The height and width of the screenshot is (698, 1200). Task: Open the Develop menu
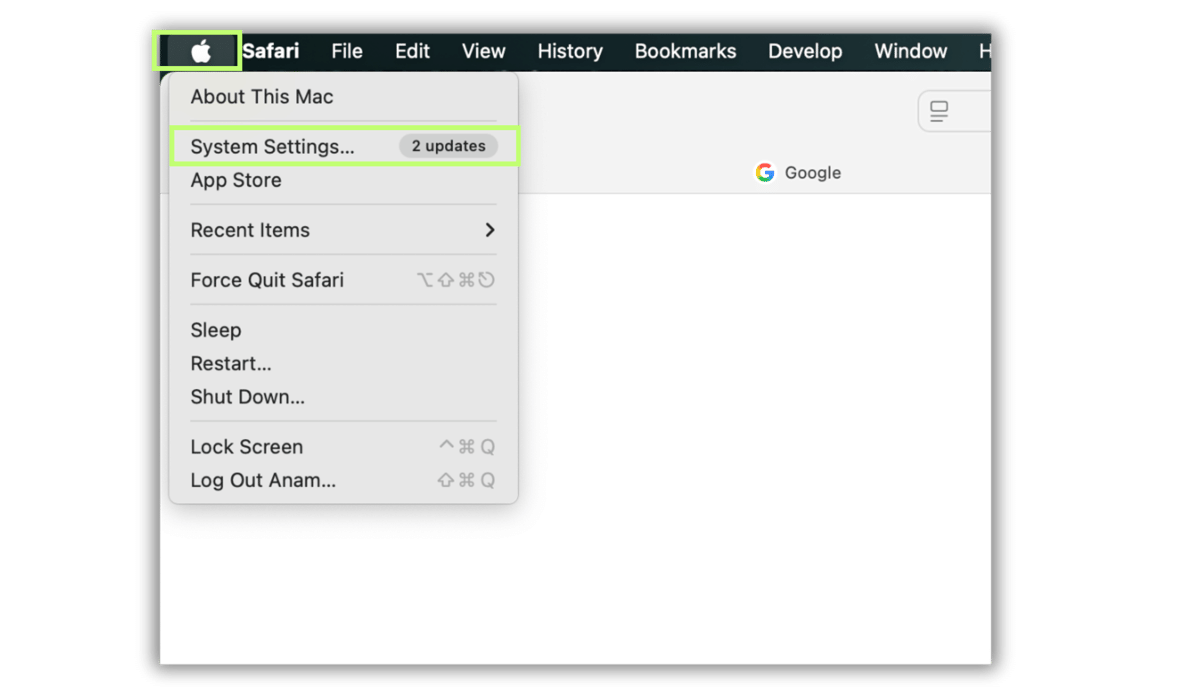click(x=805, y=51)
